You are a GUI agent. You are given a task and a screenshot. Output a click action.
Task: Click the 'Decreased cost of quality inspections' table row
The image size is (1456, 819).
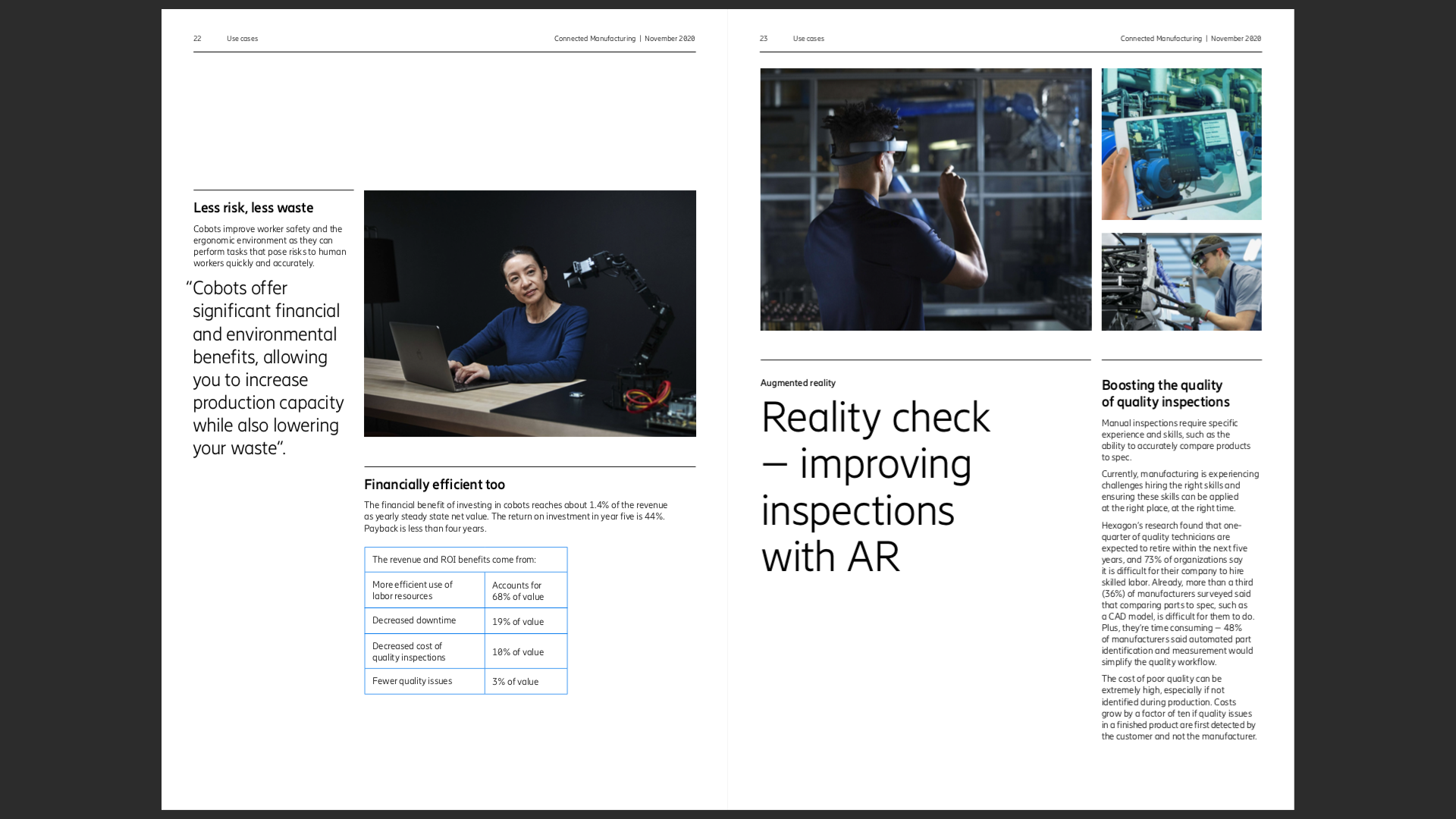466,651
